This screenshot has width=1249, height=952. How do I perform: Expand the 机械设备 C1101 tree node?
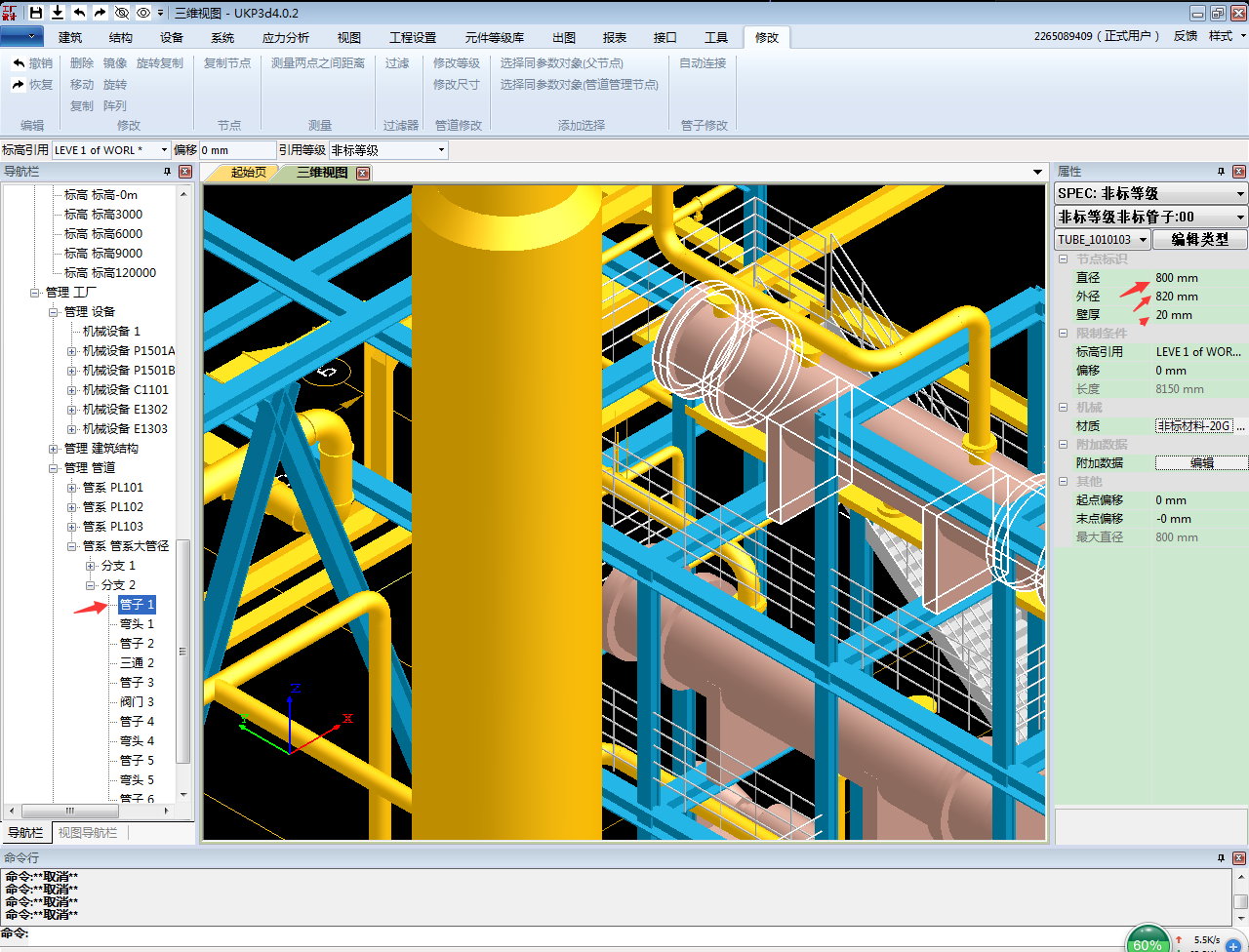71,390
